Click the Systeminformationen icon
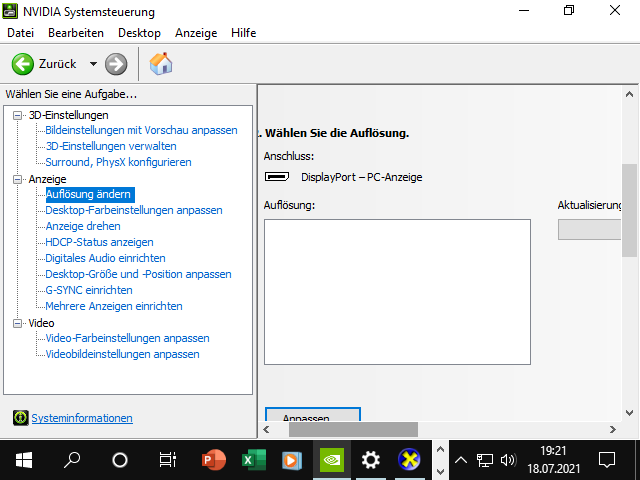 tap(20, 418)
